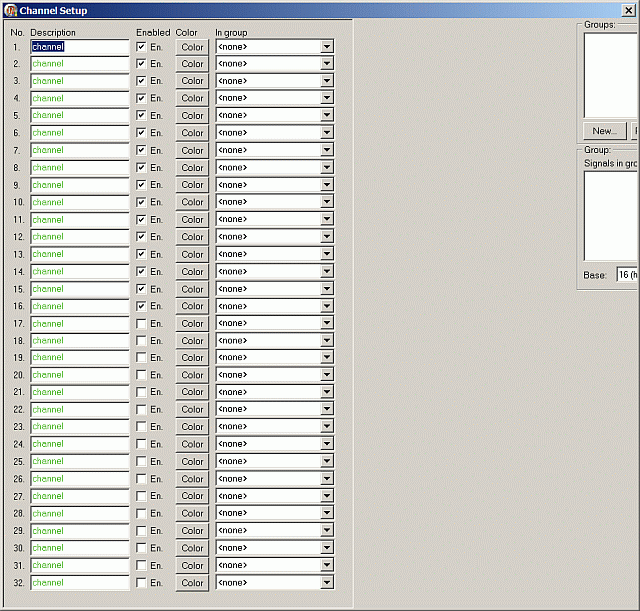The width and height of the screenshot is (640, 611).
Task: Close the Channel Setup window
Action: click(x=628, y=10)
